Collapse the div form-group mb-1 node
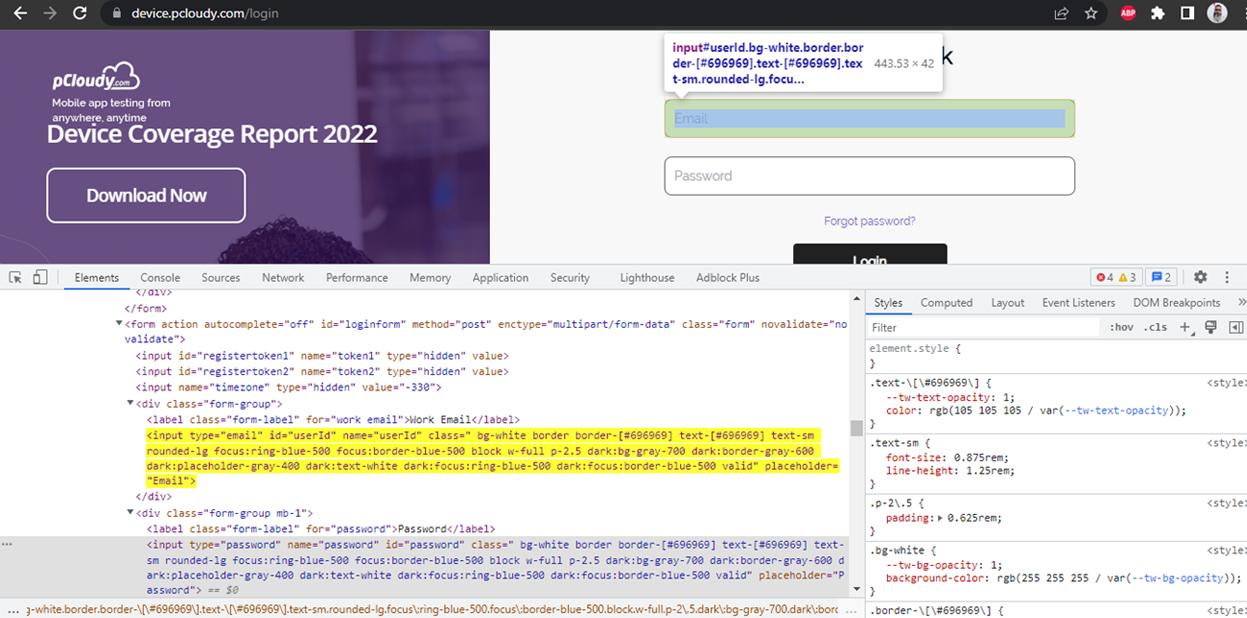 coord(131,513)
